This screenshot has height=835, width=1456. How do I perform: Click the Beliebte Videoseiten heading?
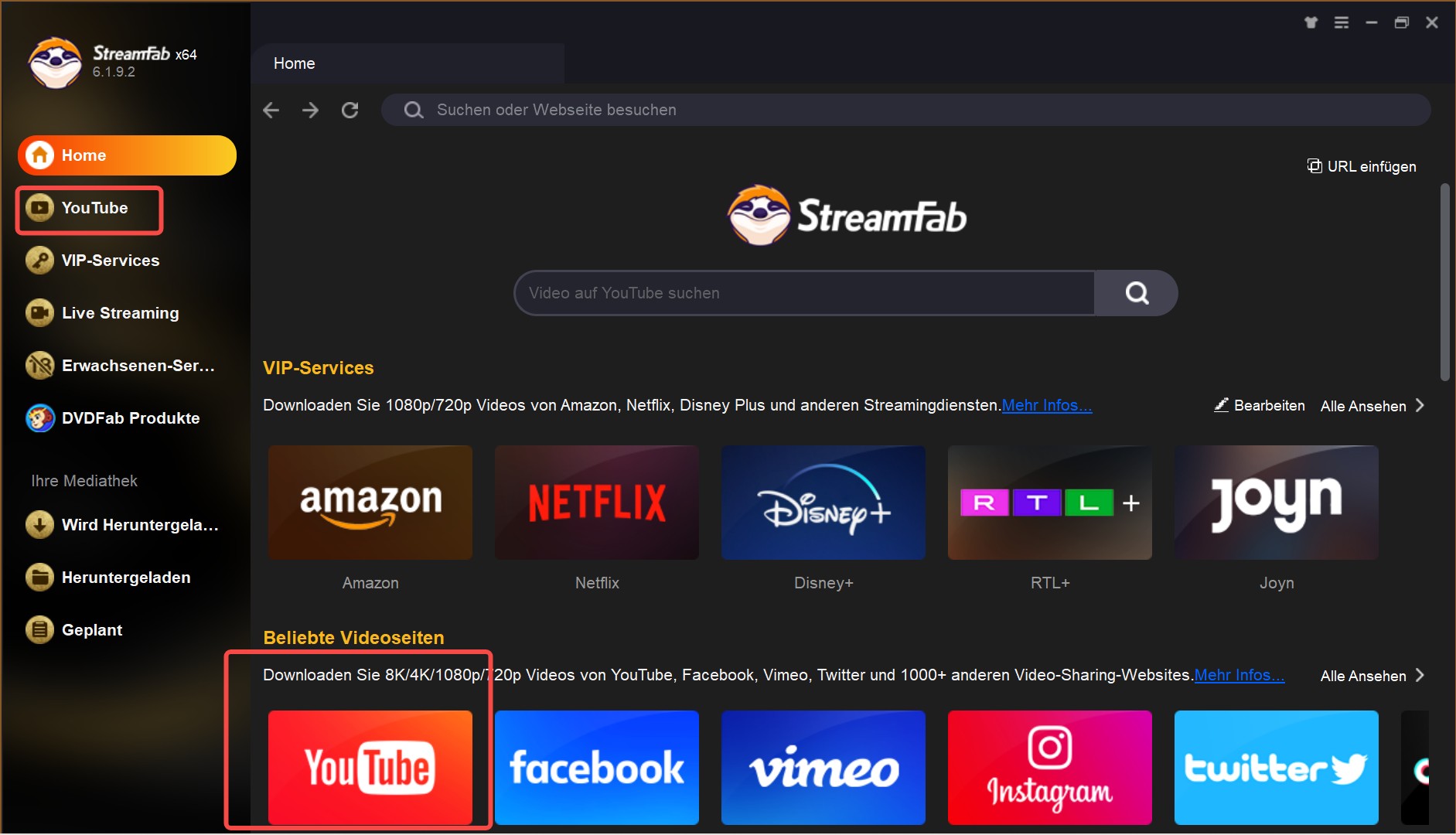coord(353,638)
